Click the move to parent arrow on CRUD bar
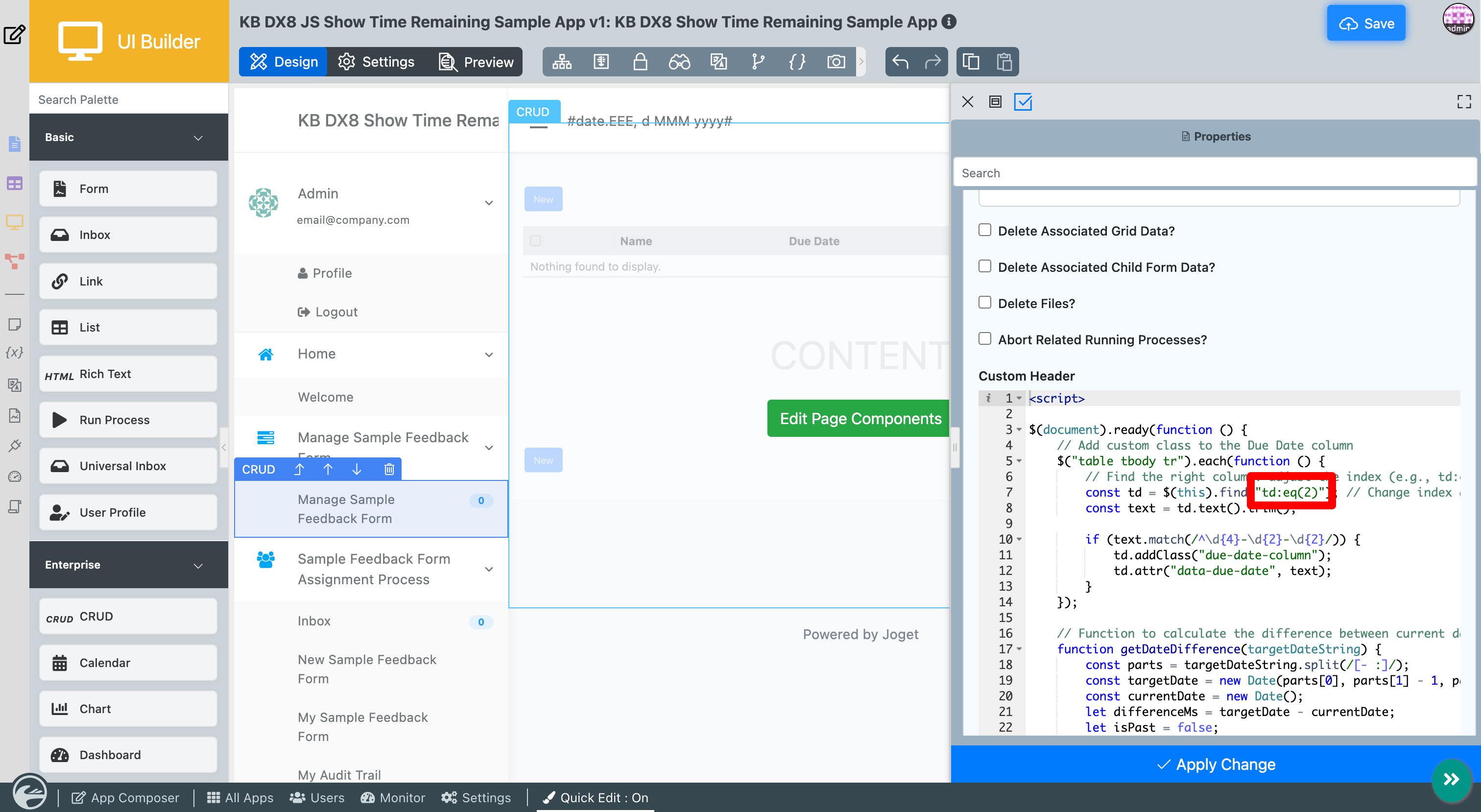The height and width of the screenshot is (812, 1481). pyautogui.click(x=299, y=469)
